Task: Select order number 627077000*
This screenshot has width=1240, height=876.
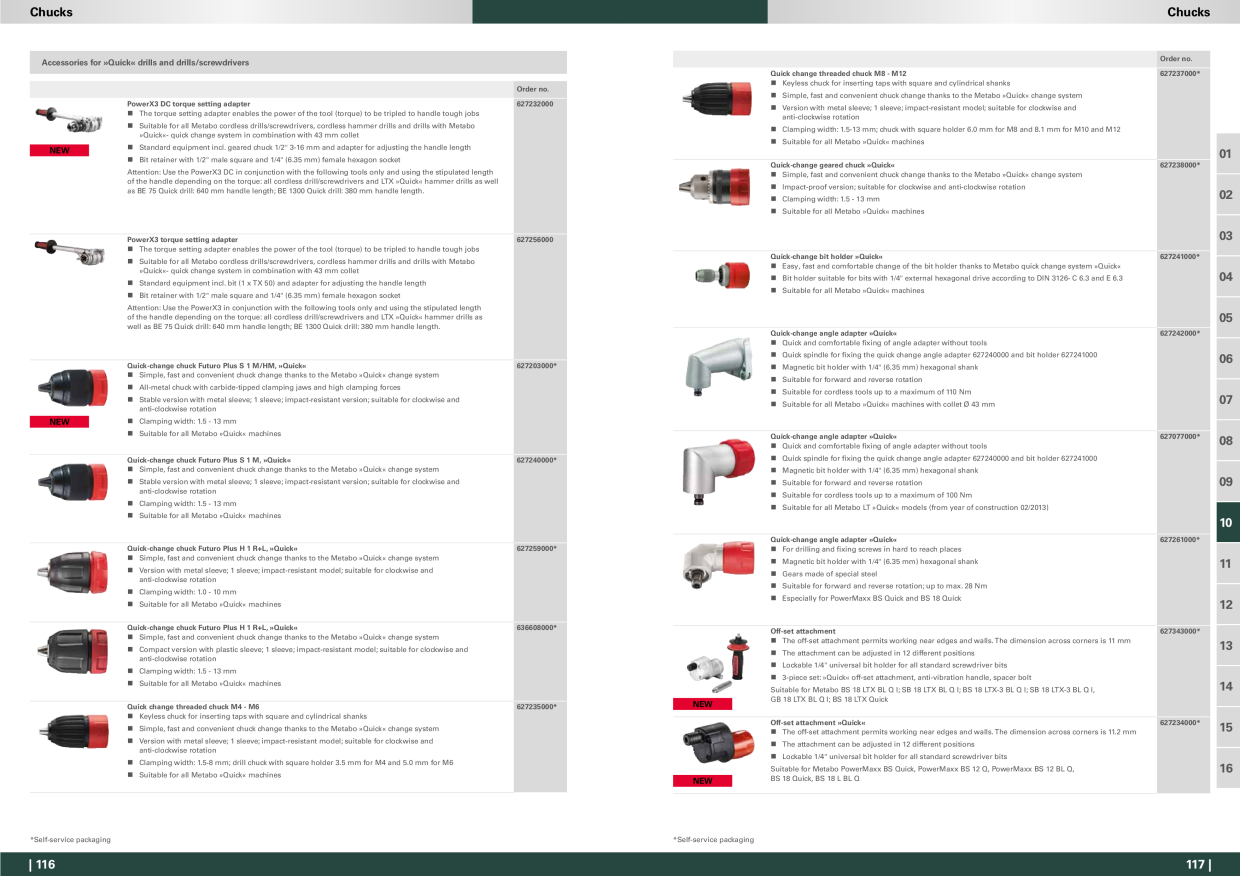Action: click(1180, 436)
